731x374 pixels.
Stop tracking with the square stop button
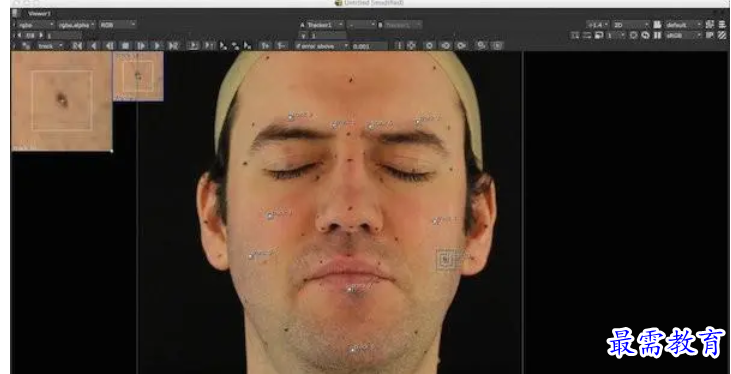point(125,46)
